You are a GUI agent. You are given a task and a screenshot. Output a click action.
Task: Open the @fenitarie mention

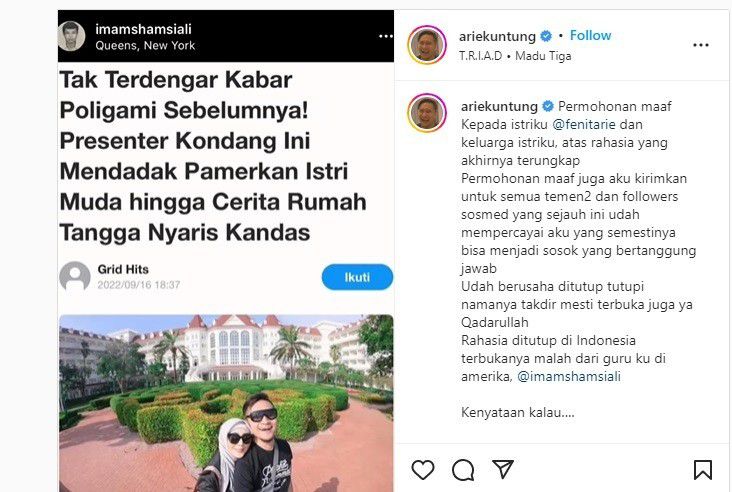point(584,125)
